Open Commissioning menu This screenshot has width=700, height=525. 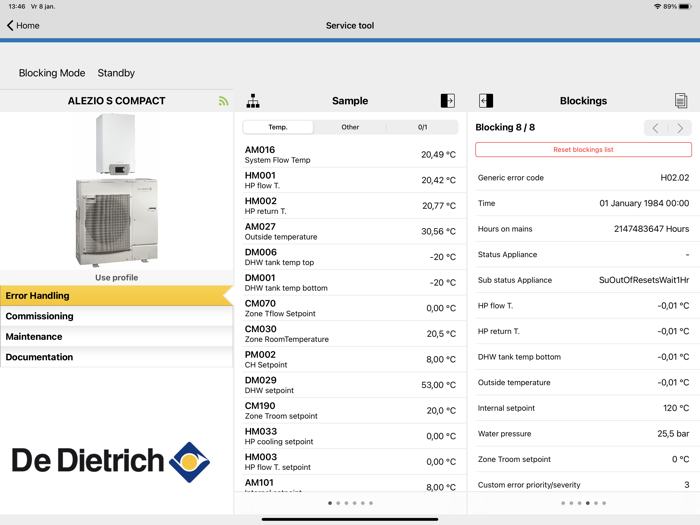(x=116, y=316)
